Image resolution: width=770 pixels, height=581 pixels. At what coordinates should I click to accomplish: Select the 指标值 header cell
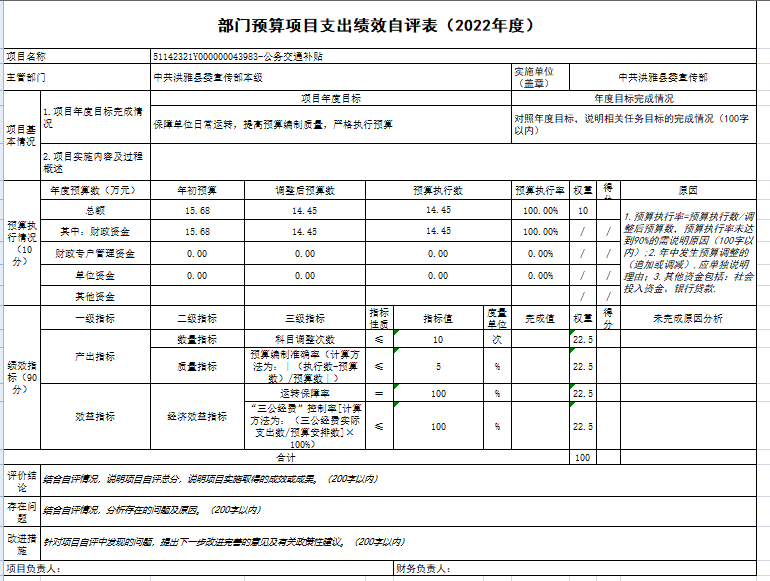click(x=439, y=318)
